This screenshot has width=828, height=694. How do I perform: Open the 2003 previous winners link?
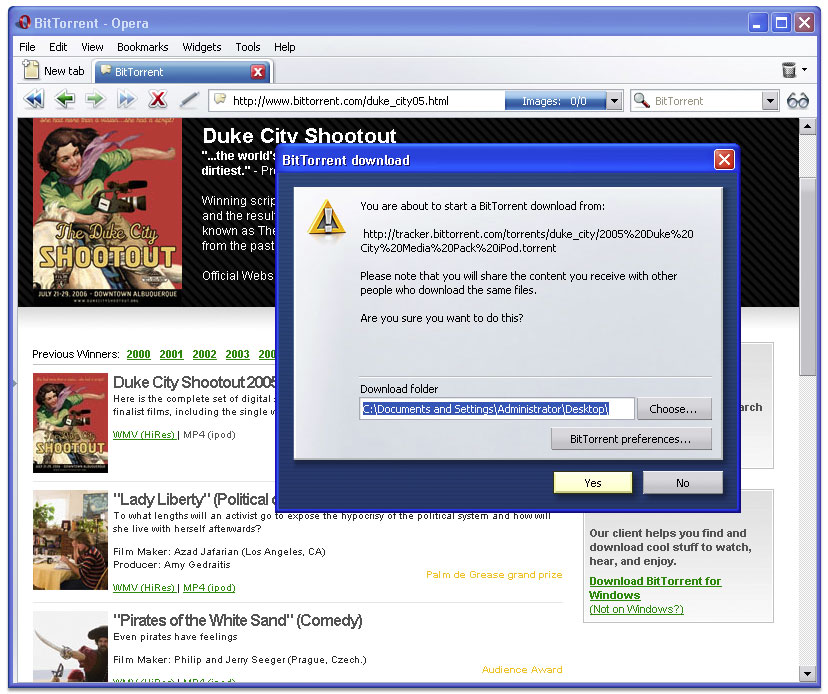[238, 354]
